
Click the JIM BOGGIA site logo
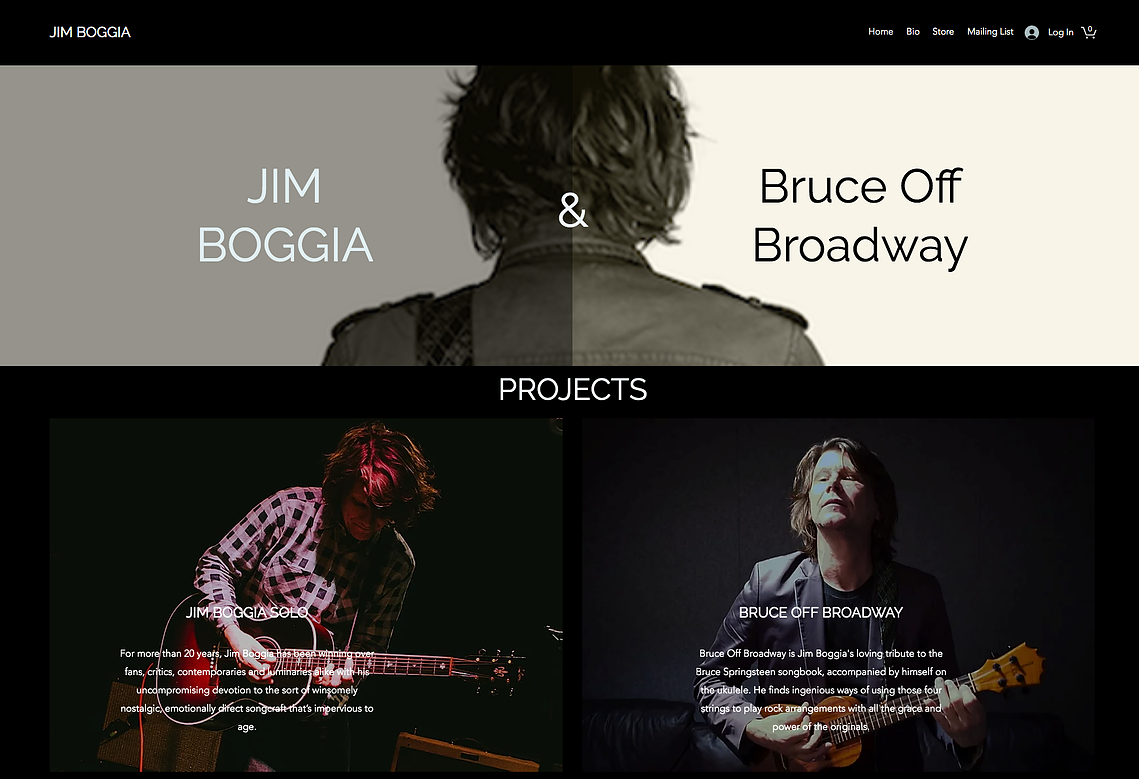90,32
